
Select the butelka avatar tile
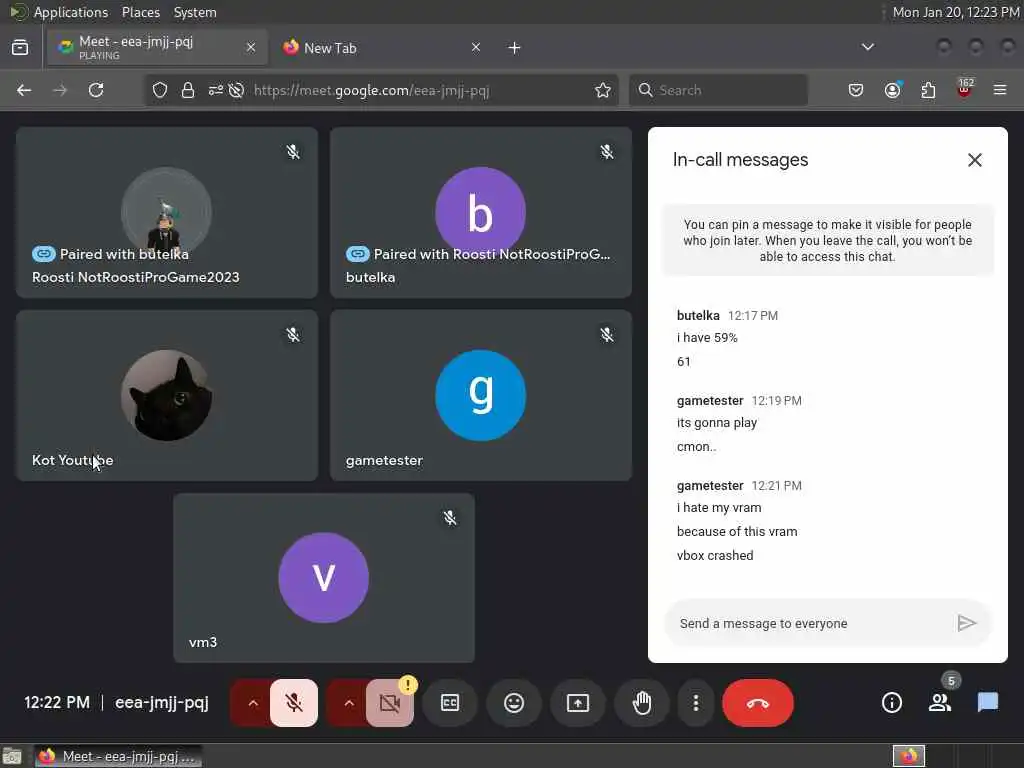coord(481,212)
